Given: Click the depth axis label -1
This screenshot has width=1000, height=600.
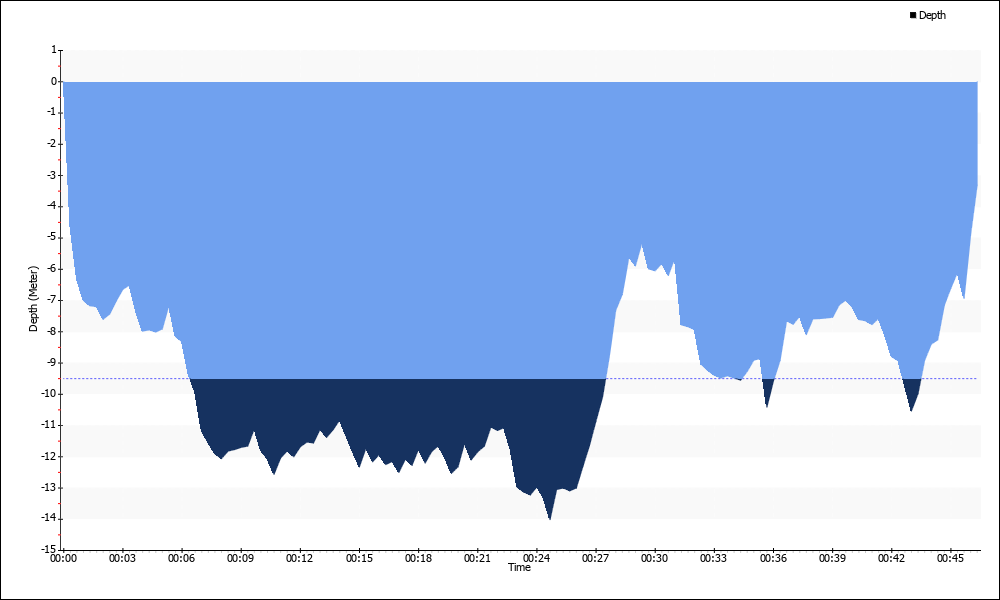Looking at the screenshot, I should (52, 112).
